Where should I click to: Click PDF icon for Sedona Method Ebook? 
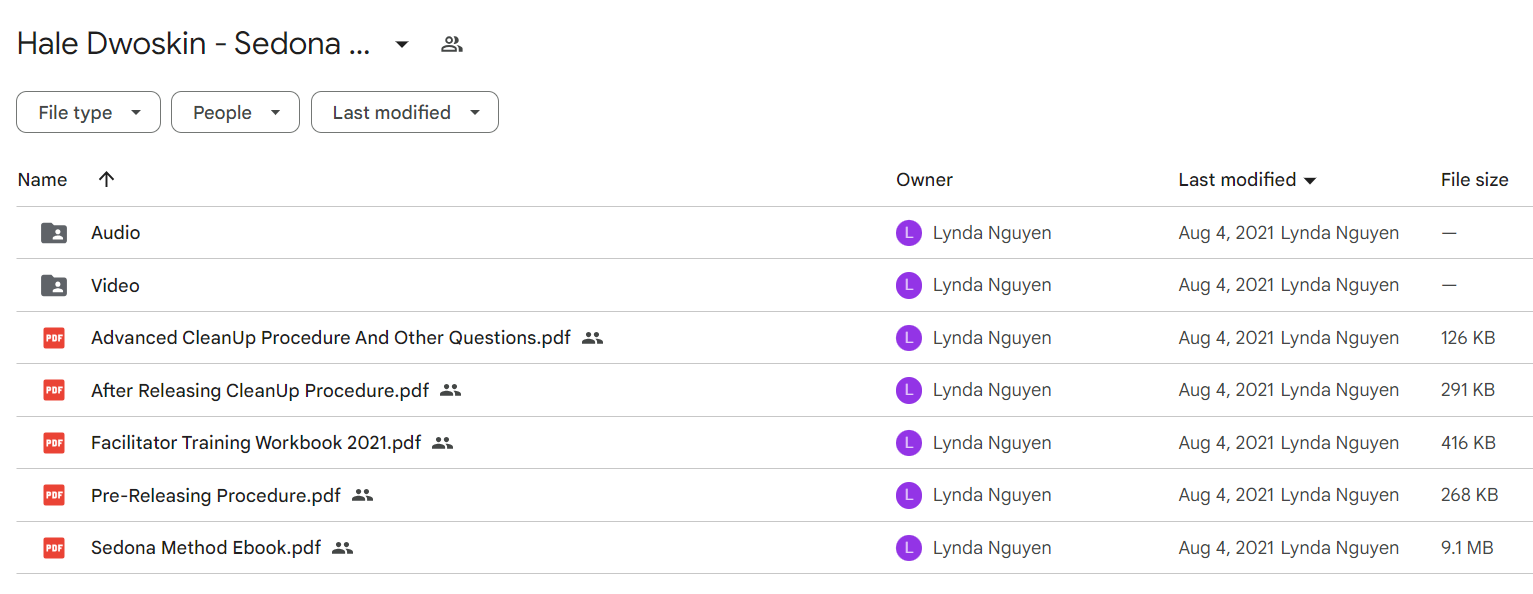[x=54, y=548]
